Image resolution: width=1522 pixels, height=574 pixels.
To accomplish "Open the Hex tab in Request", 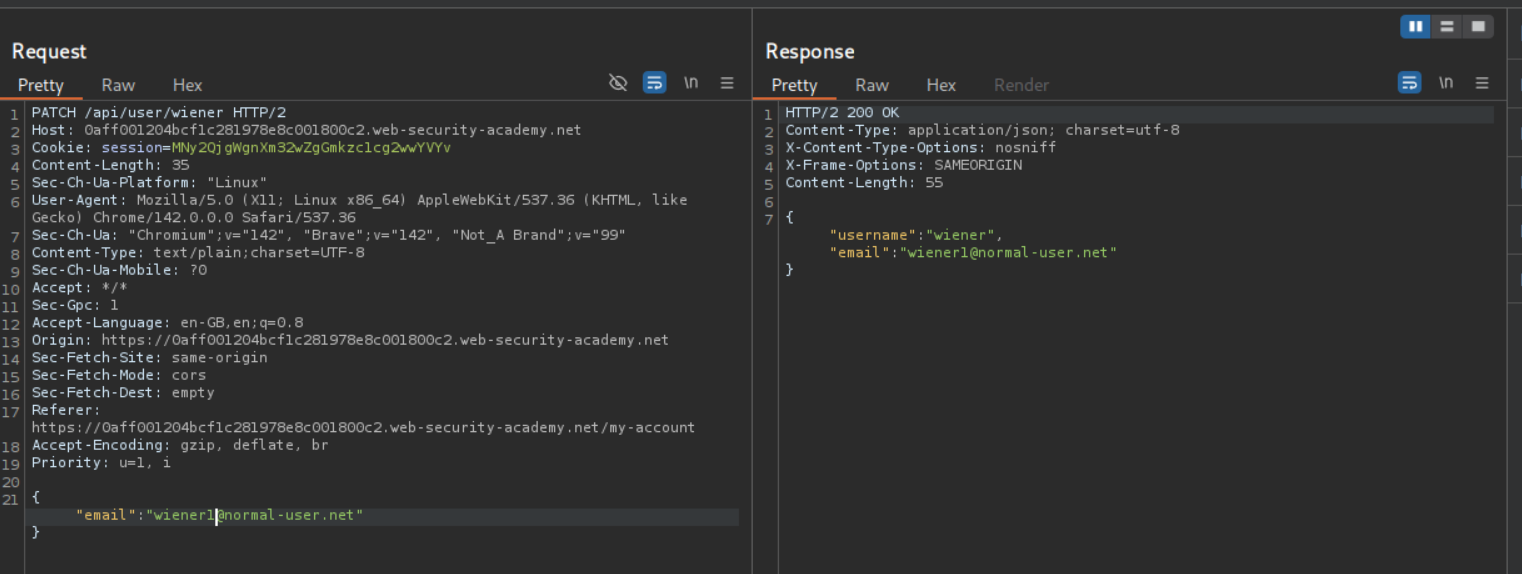I will coord(187,85).
